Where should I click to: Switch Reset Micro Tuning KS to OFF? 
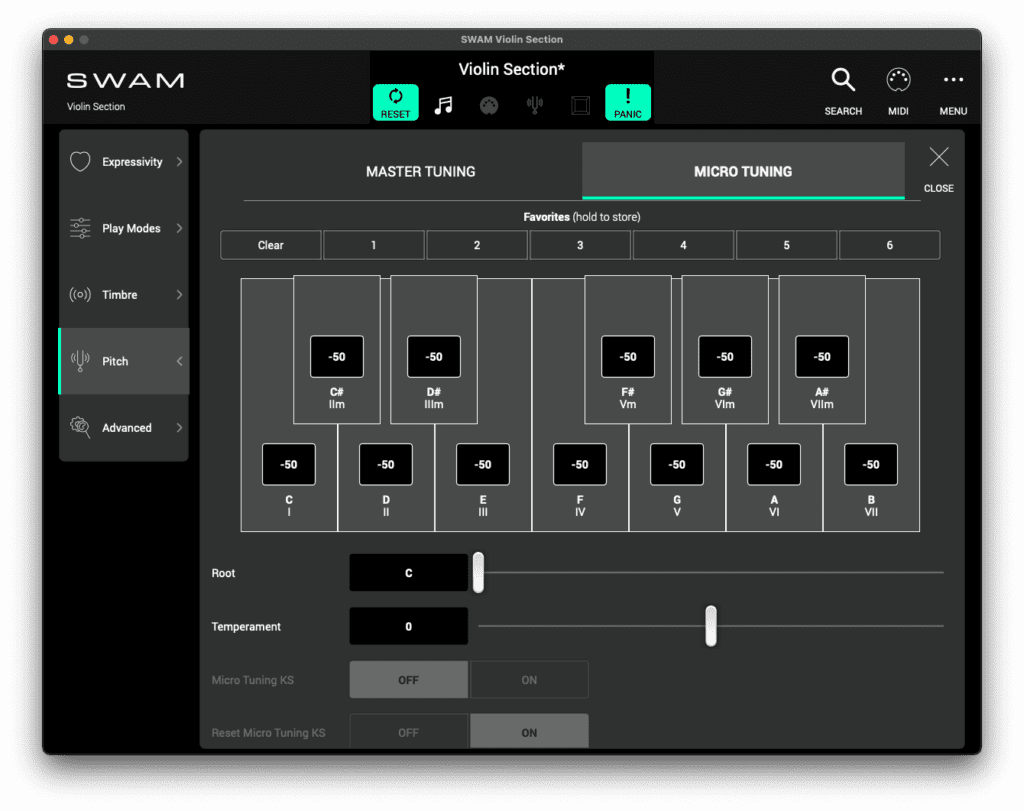point(408,732)
